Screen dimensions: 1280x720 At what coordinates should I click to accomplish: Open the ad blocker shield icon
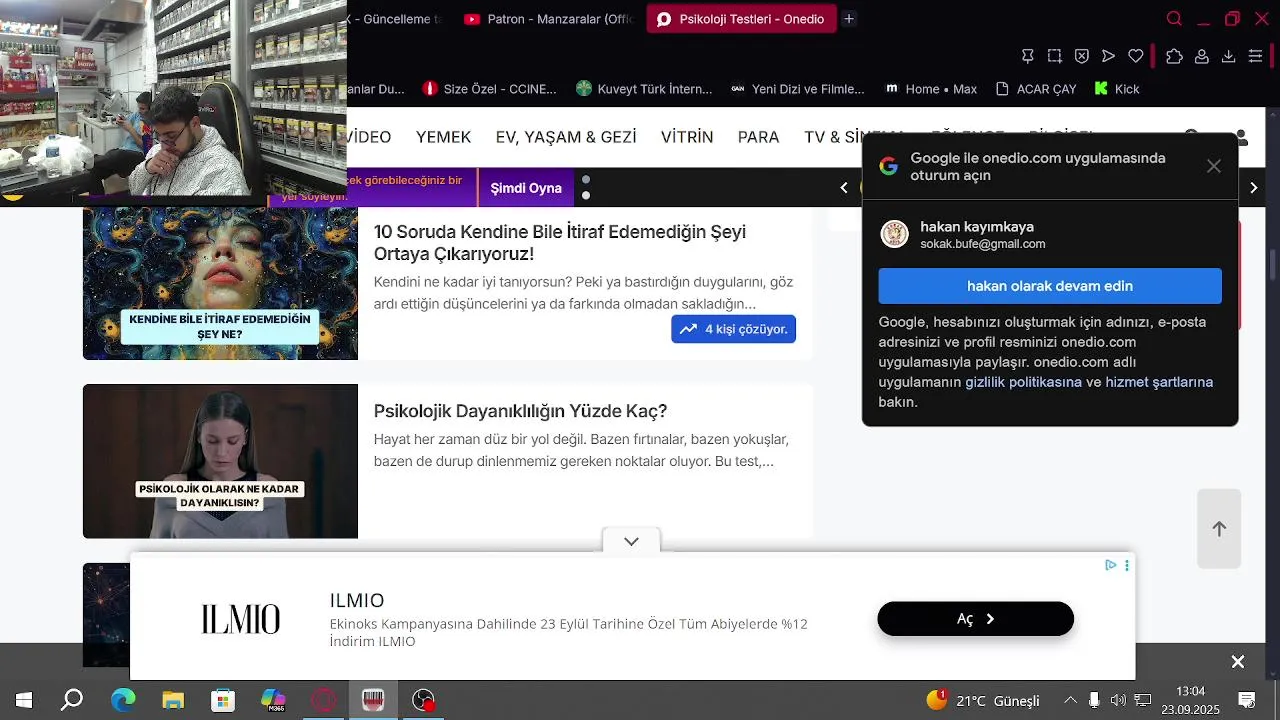(1082, 56)
